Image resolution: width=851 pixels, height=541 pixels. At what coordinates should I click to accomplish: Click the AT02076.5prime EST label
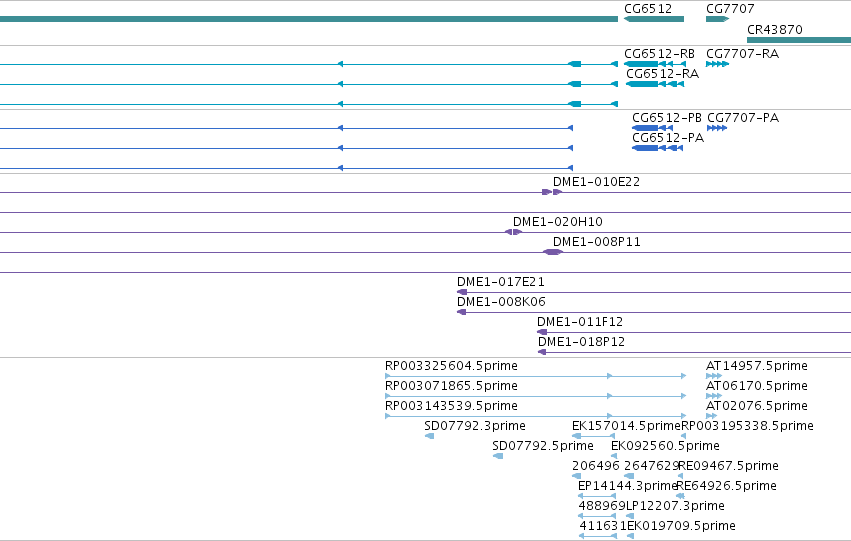pos(757,406)
